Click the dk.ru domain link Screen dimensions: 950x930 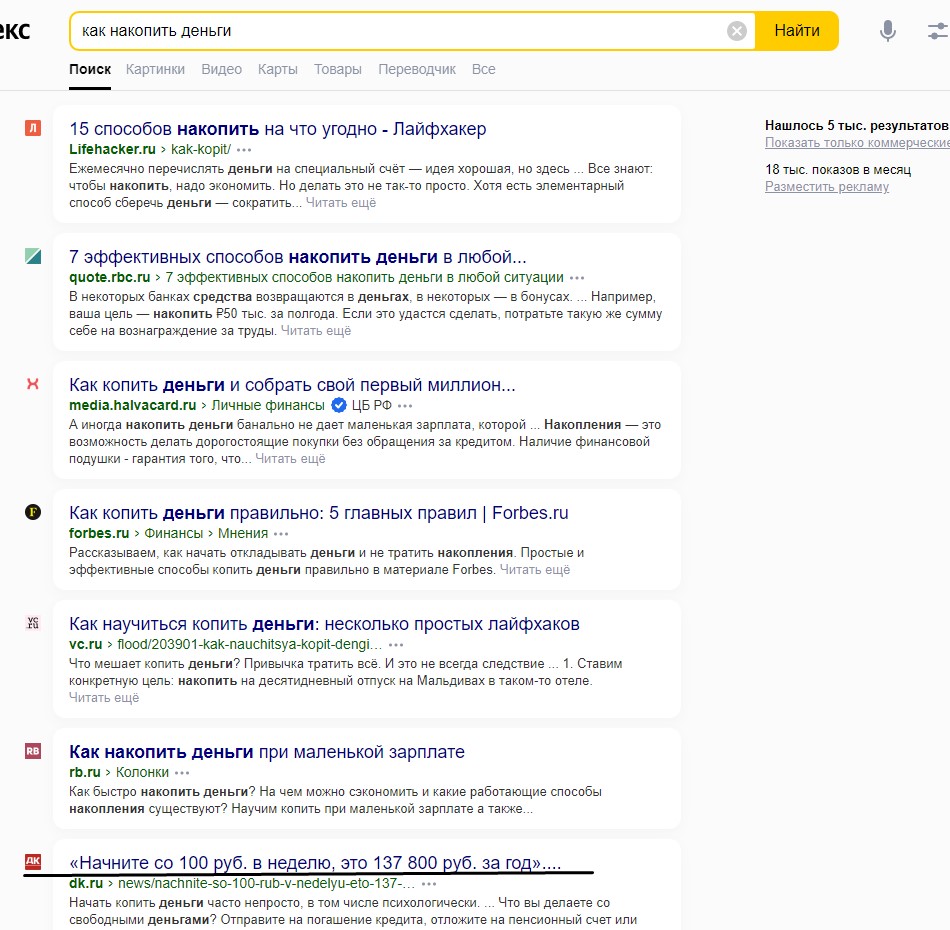point(86,883)
